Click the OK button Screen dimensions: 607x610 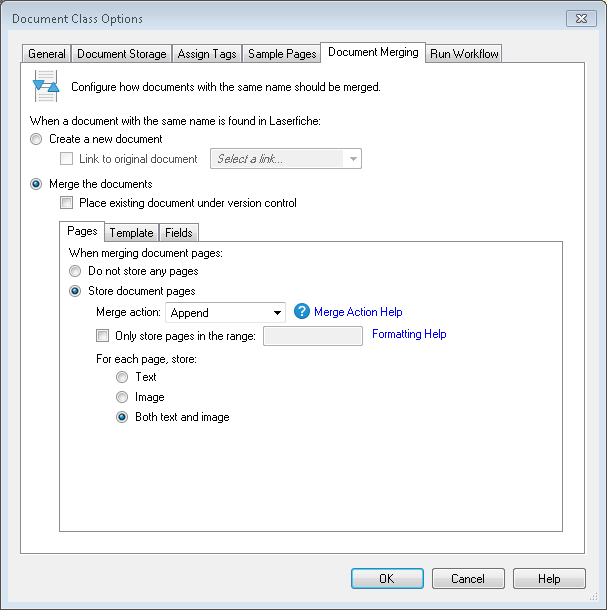(x=387, y=578)
